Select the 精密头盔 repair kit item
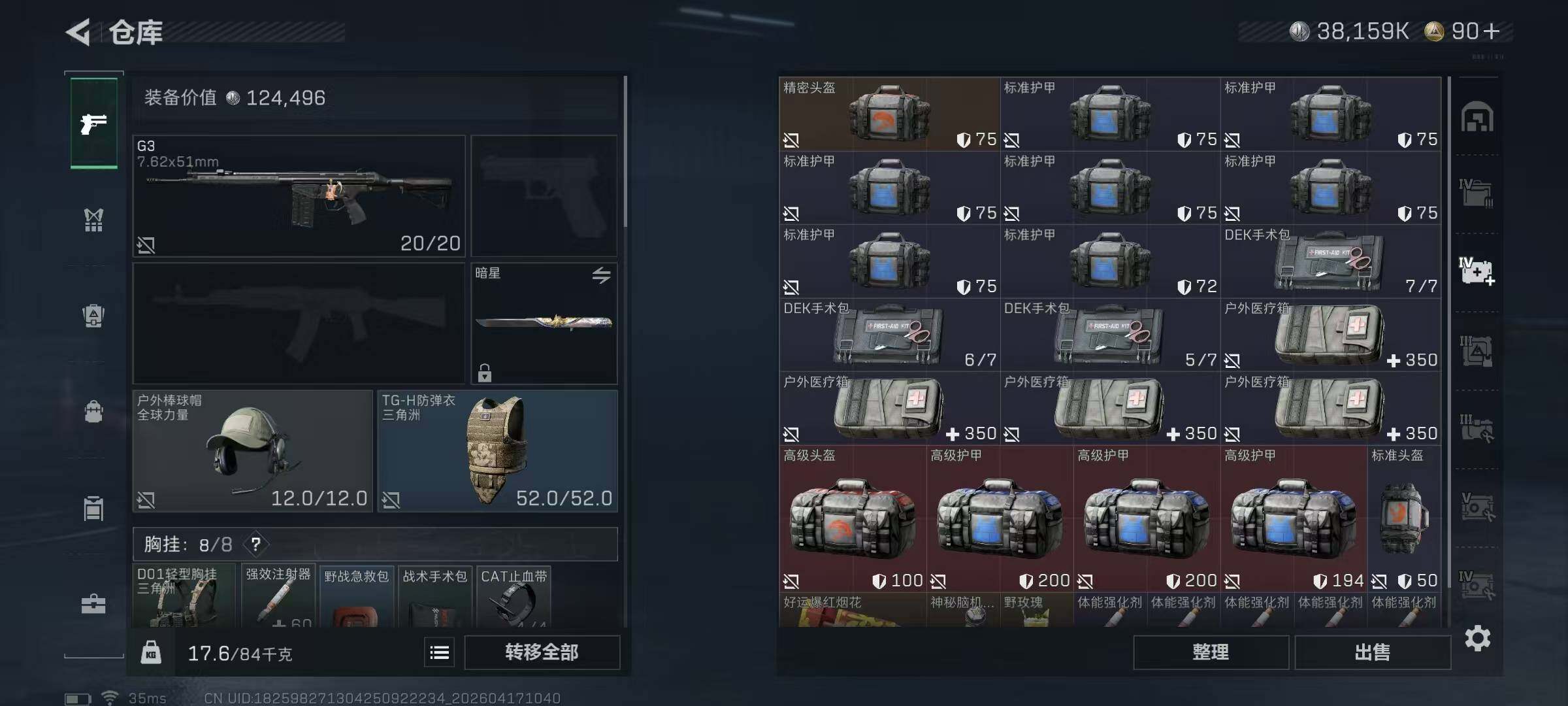The image size is (1568, 706). point(889,114)
